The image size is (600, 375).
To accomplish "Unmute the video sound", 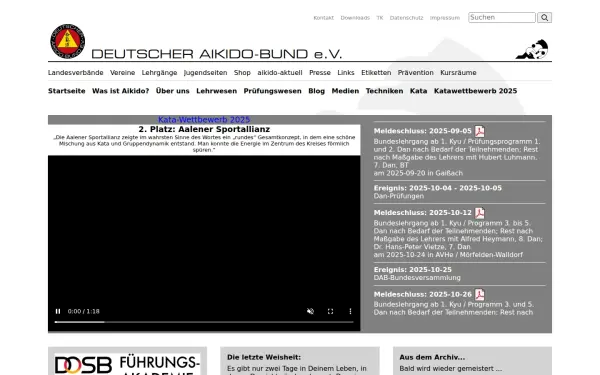I will (x=310, y=311).
